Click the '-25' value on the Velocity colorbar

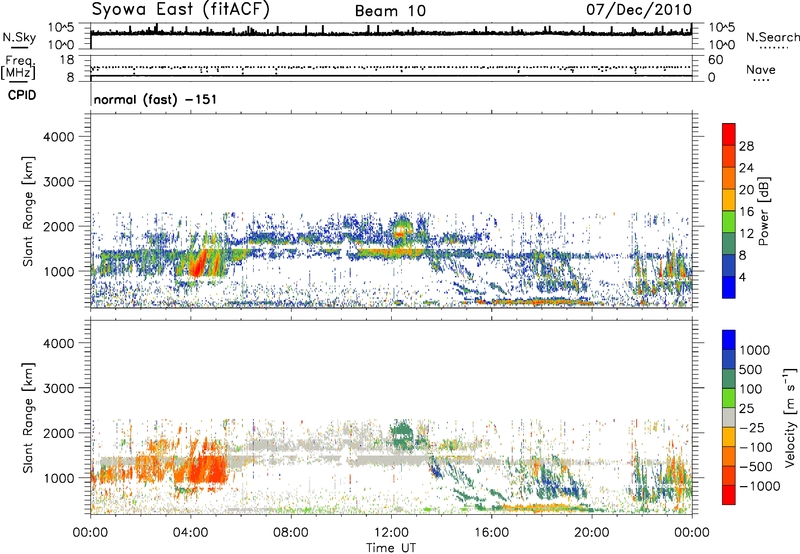[x=752, y=427]
